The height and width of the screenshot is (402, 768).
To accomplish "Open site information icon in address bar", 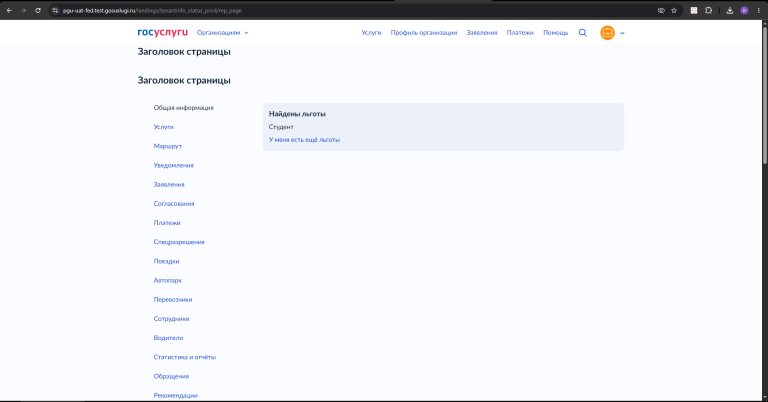I will (x=55, y=10).
